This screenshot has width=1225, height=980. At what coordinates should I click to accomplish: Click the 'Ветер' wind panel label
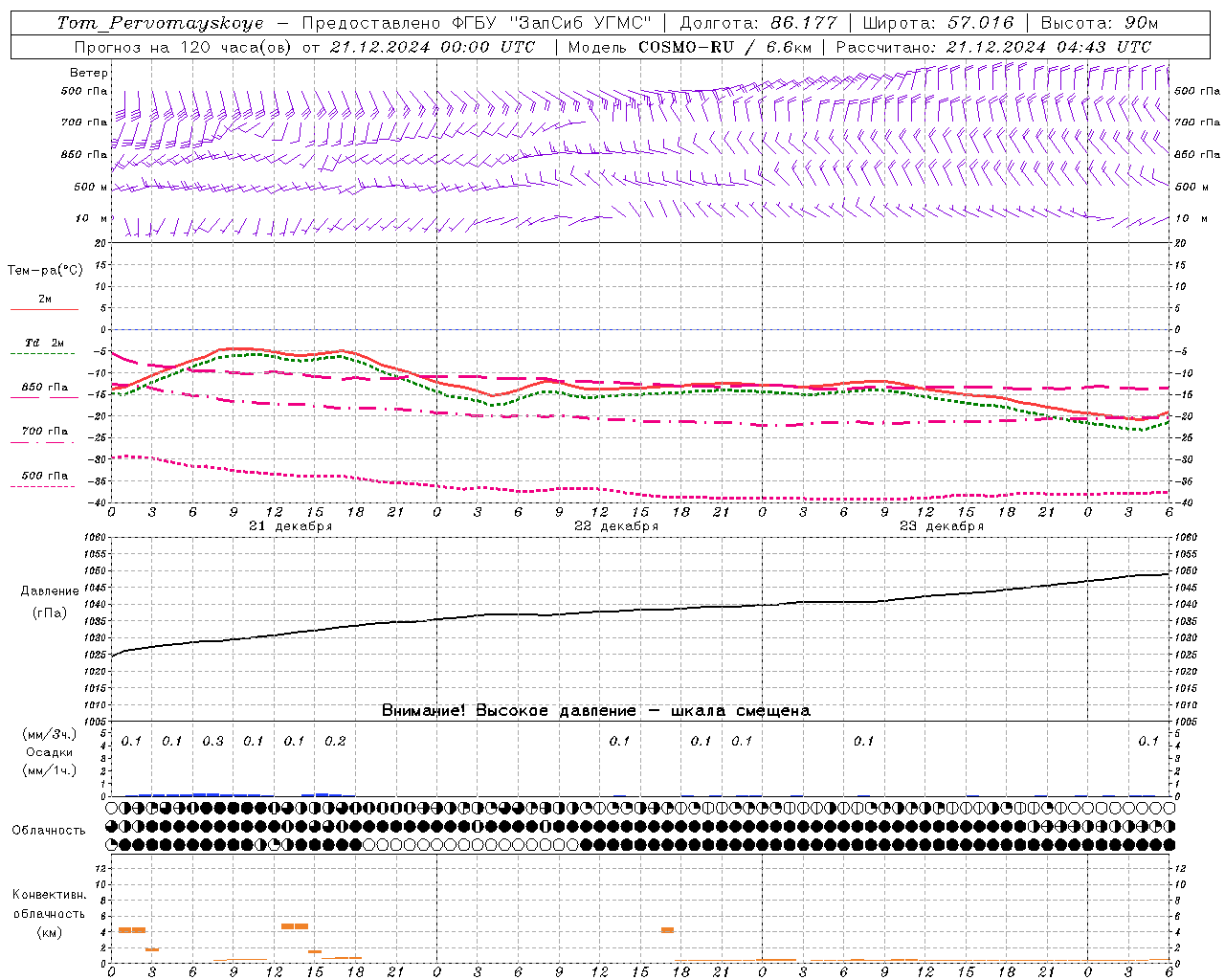(89, 73)
